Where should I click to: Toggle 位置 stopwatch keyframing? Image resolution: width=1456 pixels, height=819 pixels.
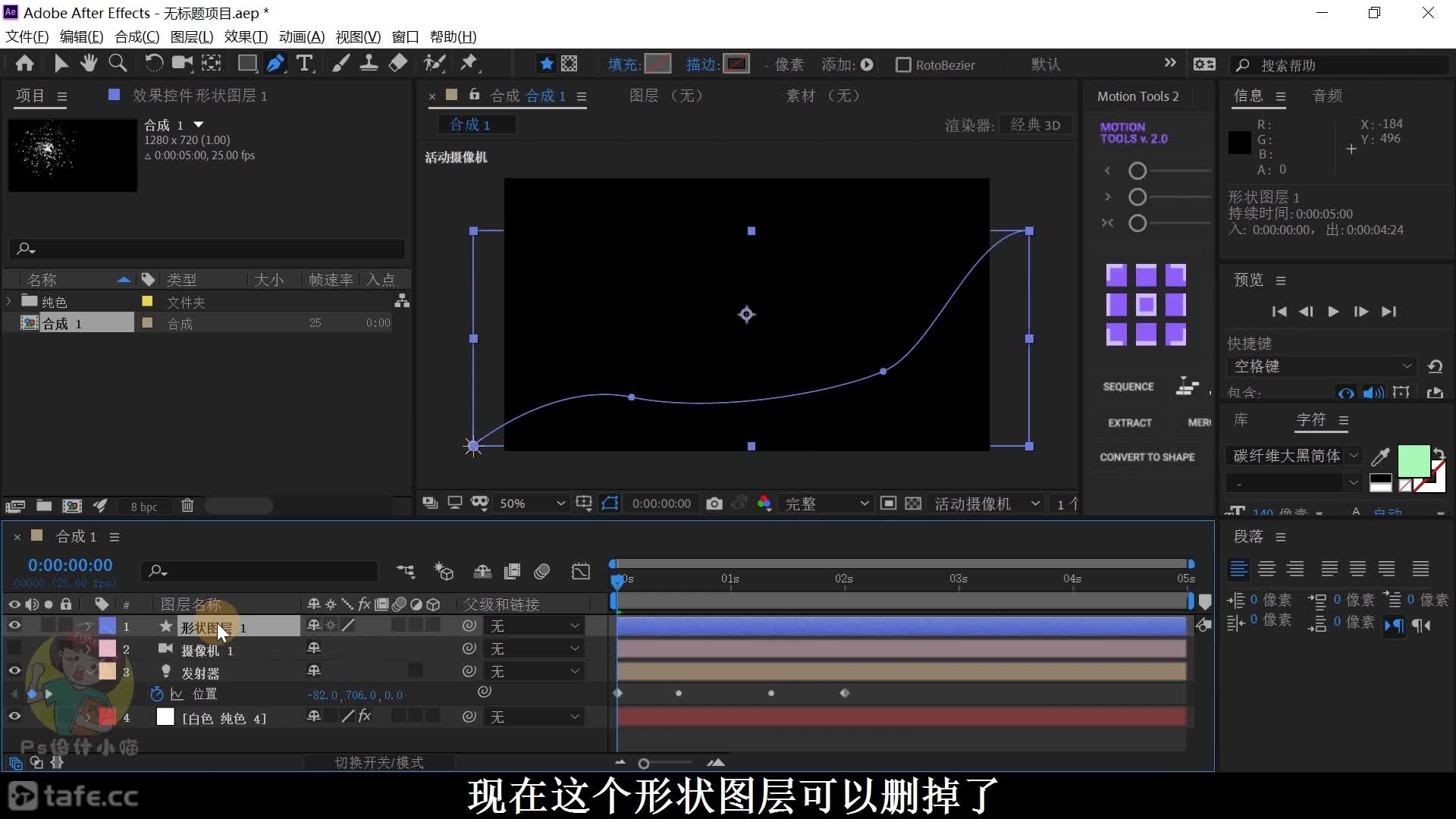tap(157, 694)
